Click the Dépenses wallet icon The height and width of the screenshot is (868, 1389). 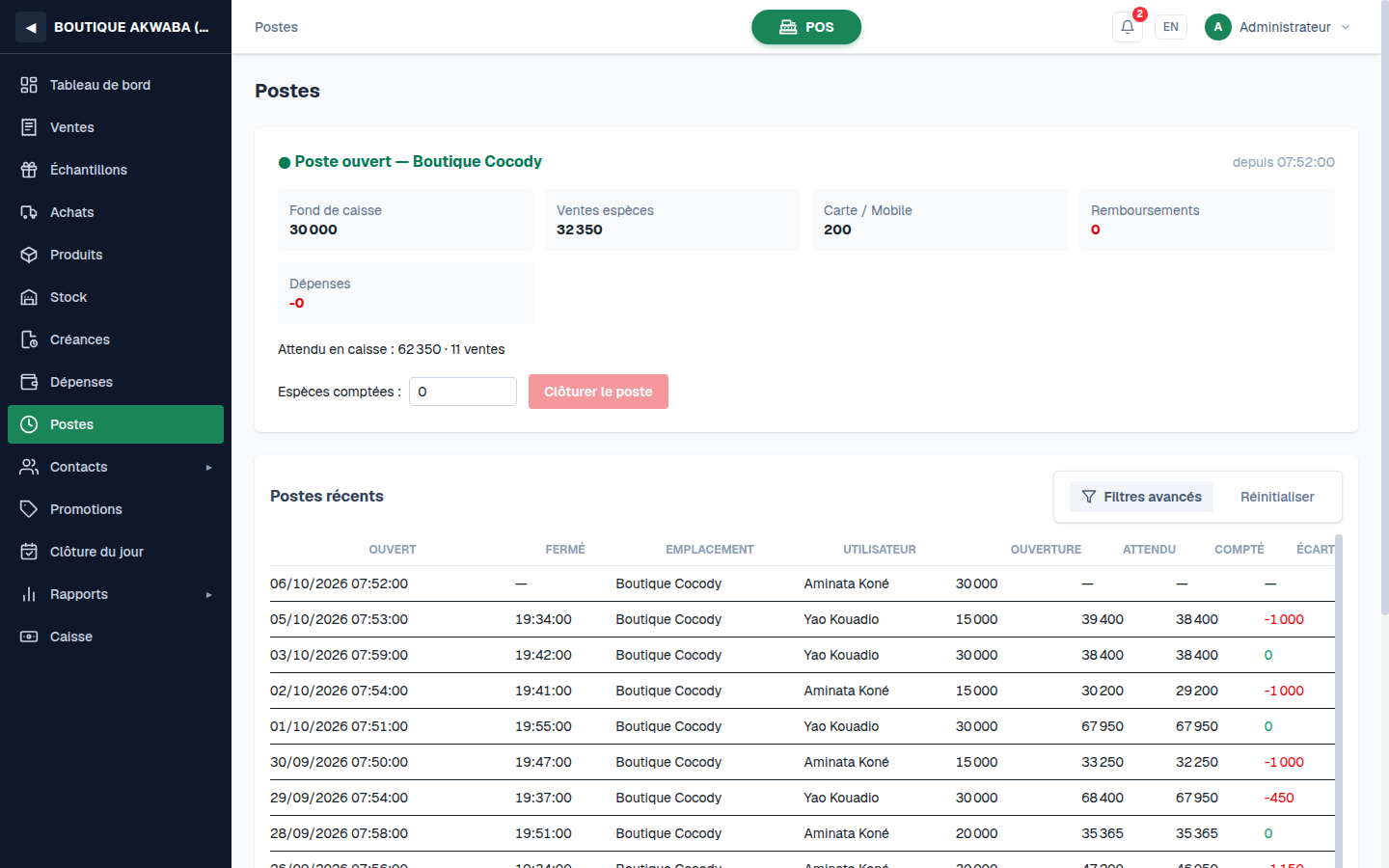[x=29, y=382]
